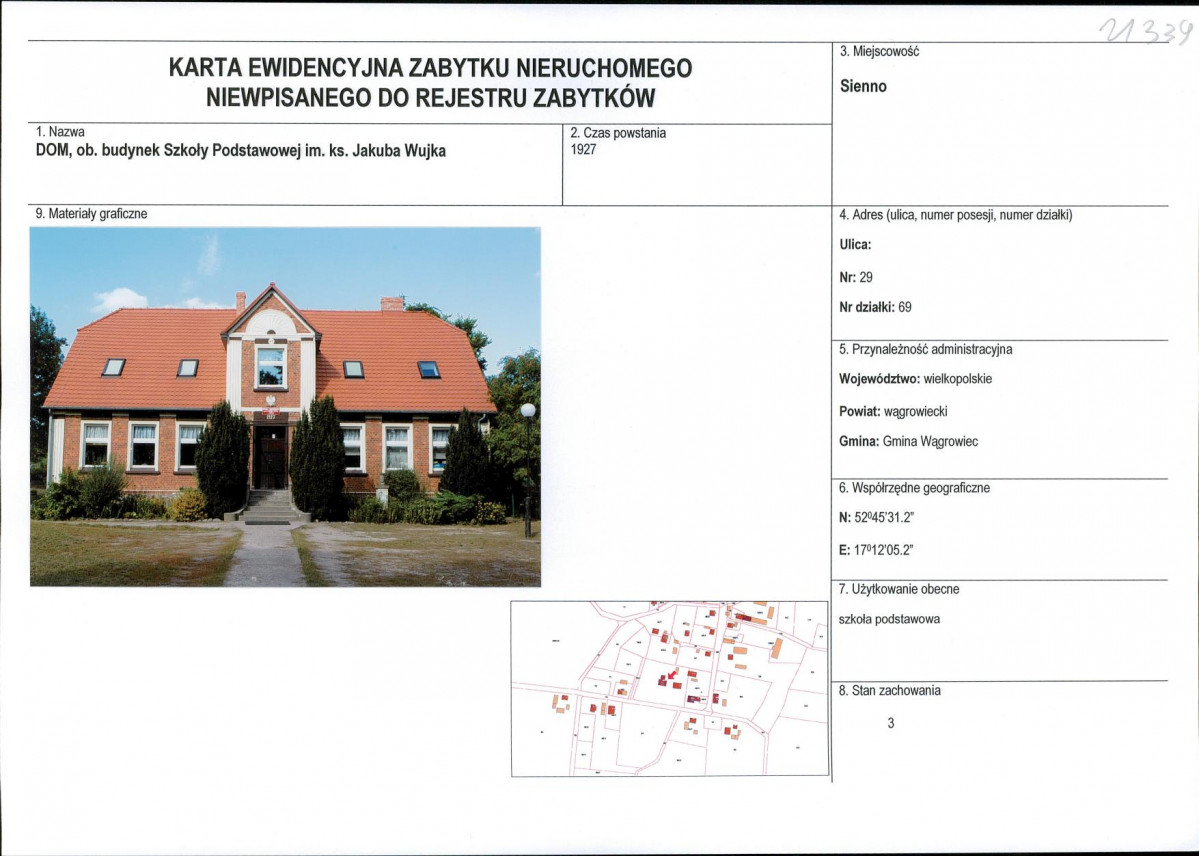Click the photograph of the school building
The image size is (1199, 856).
tap(285, 407)
